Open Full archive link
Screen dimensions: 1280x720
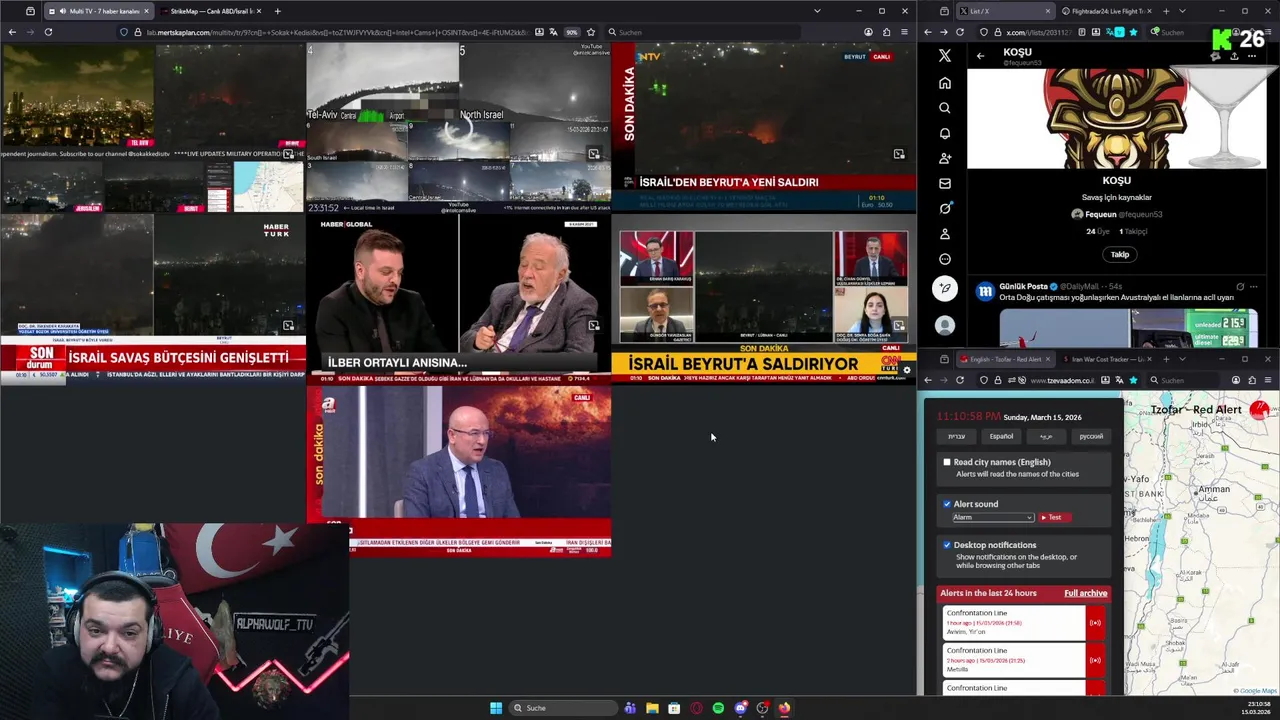[1085, 593]
